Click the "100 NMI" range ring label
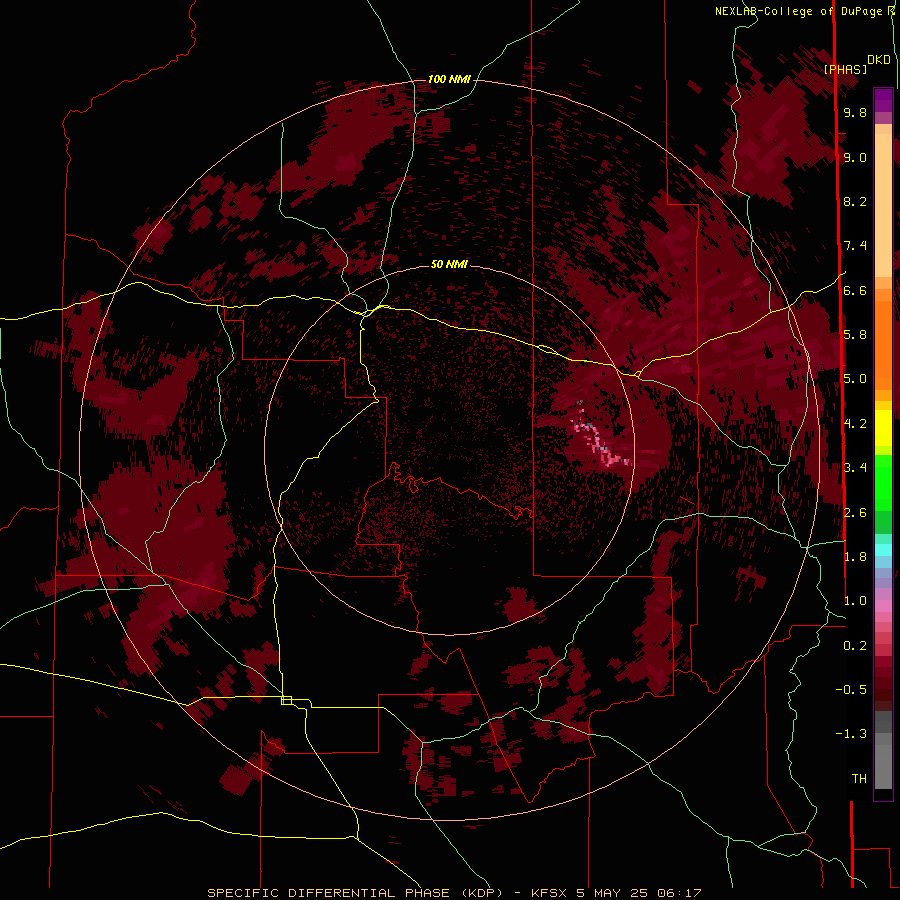The image size is (900, 900). 449,79
